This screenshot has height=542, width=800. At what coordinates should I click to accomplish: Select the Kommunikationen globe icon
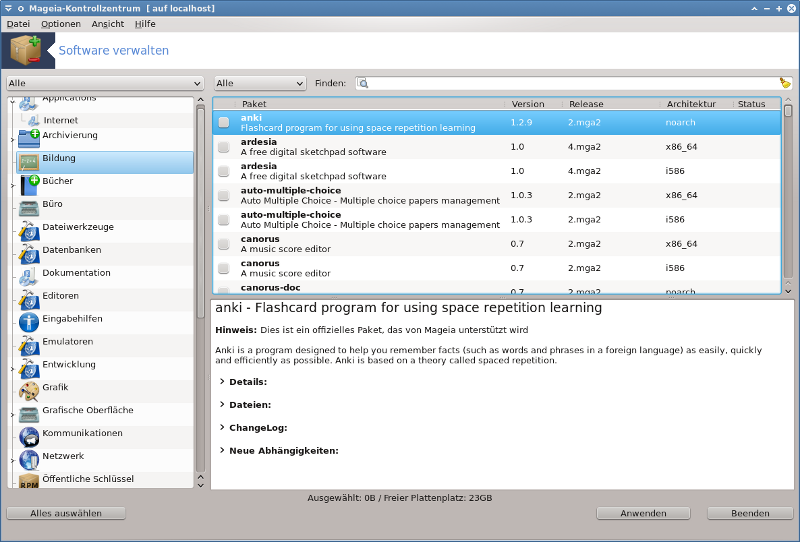(x=29, y=437)
